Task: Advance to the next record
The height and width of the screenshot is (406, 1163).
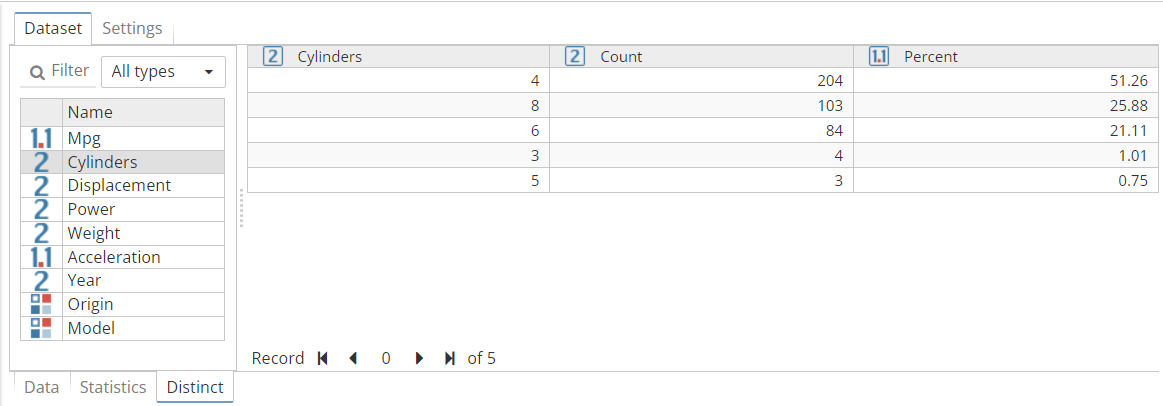Action: tap(420, 358)
